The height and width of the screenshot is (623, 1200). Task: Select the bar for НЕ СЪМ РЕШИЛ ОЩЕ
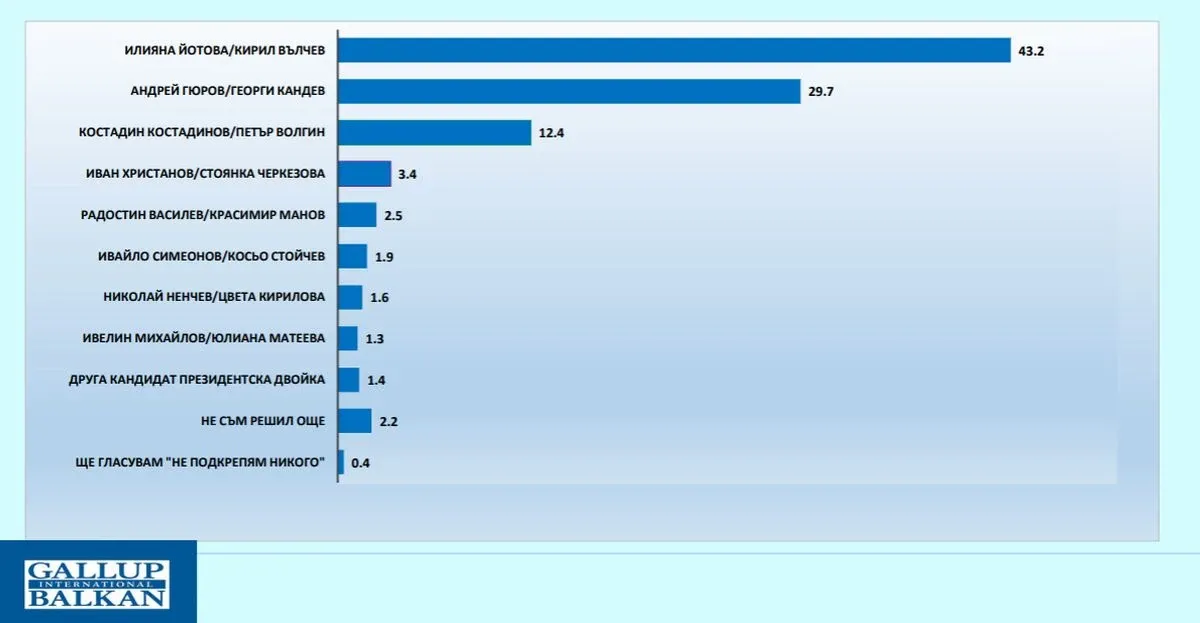(355, 420)
